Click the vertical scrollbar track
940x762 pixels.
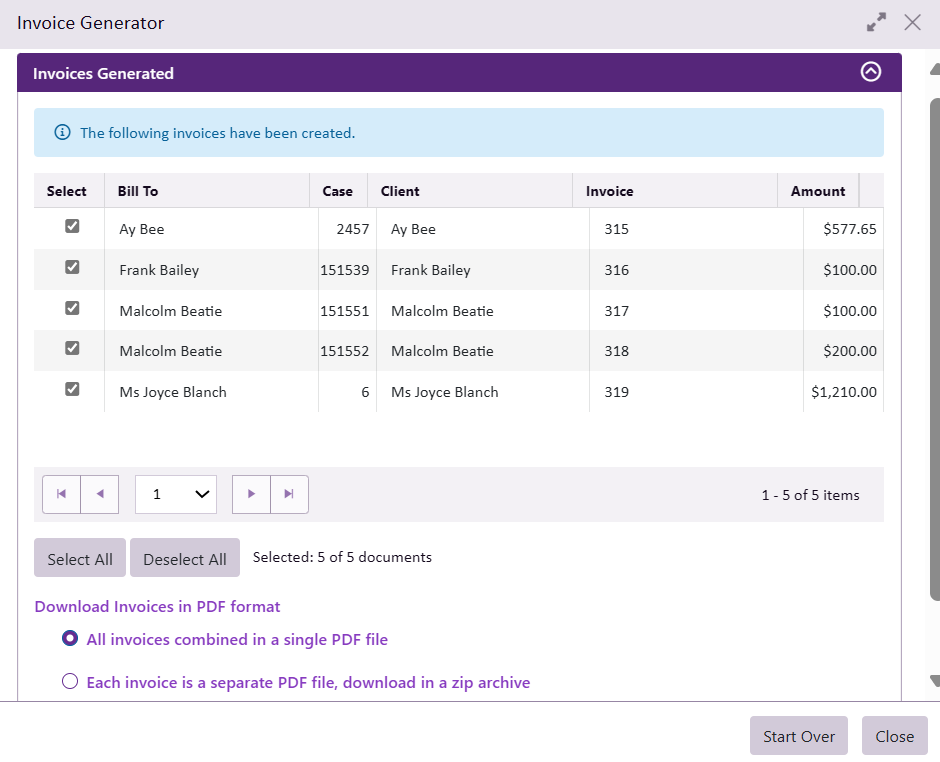point(934,640)
